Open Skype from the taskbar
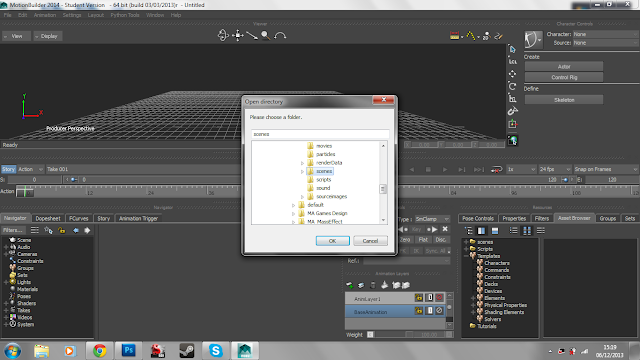Image resolution: width=640 pixels, height=360 pixels. 216,351
